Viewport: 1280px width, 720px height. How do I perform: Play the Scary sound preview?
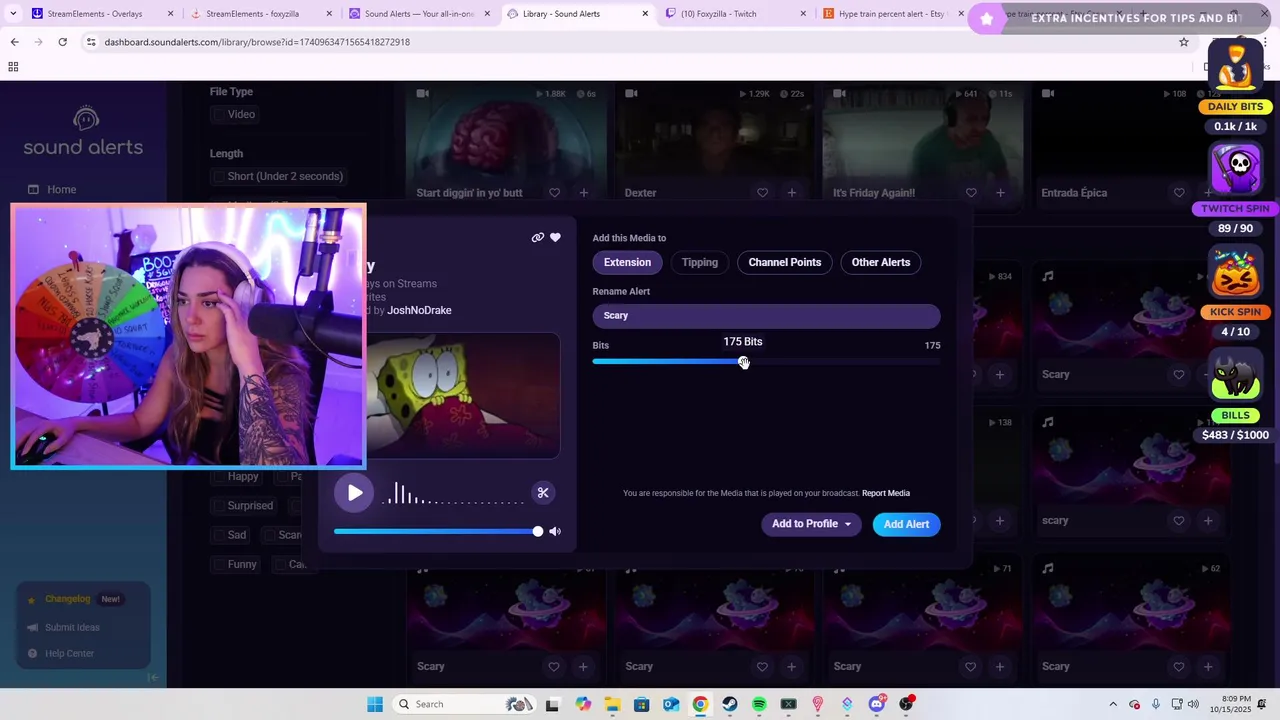(354, 492)
